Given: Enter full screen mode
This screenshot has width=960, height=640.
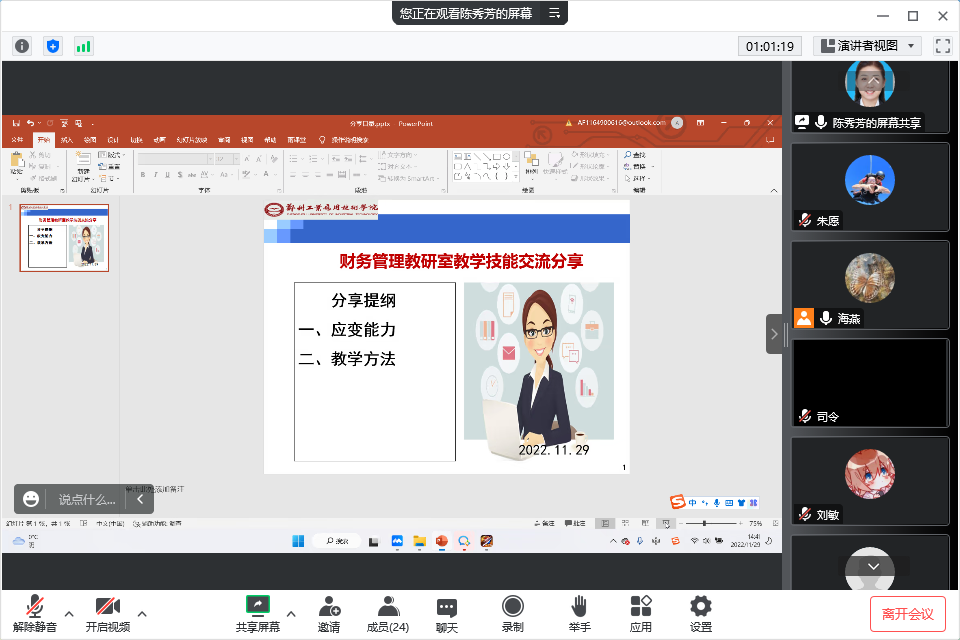Looking at the screenshot, I should point(942,46).
